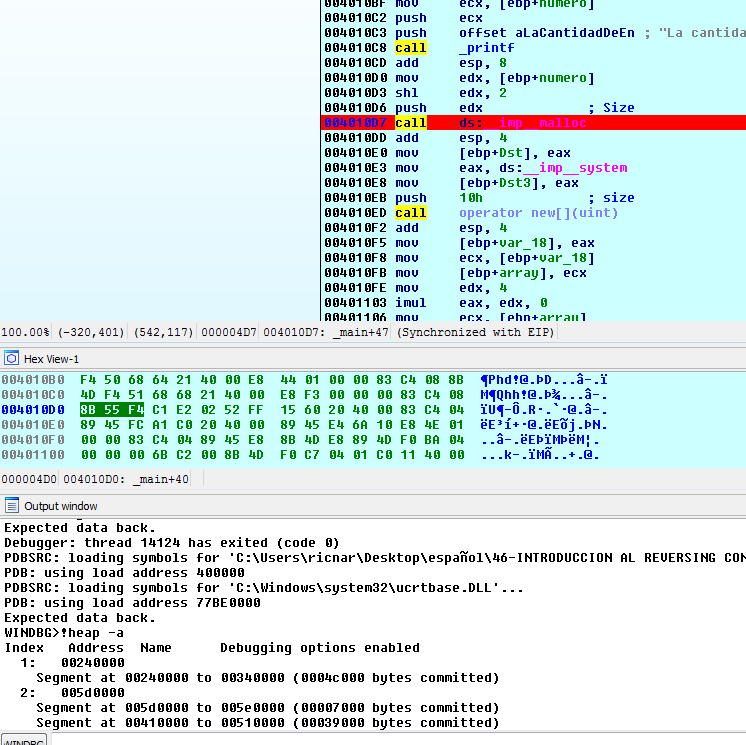Activate the Hex View-1 tab title
This screenshot has height=745, width=746.
(51, 359)
